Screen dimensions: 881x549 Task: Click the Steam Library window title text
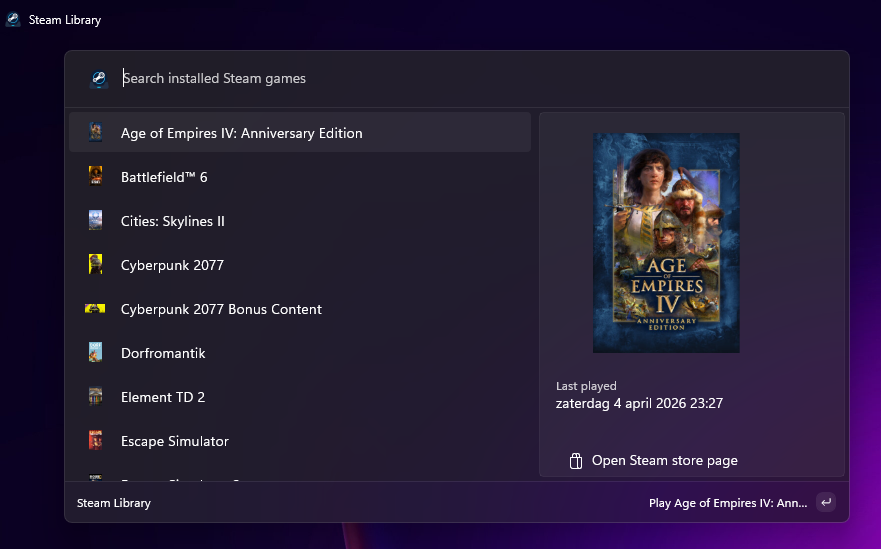(65, 20)
